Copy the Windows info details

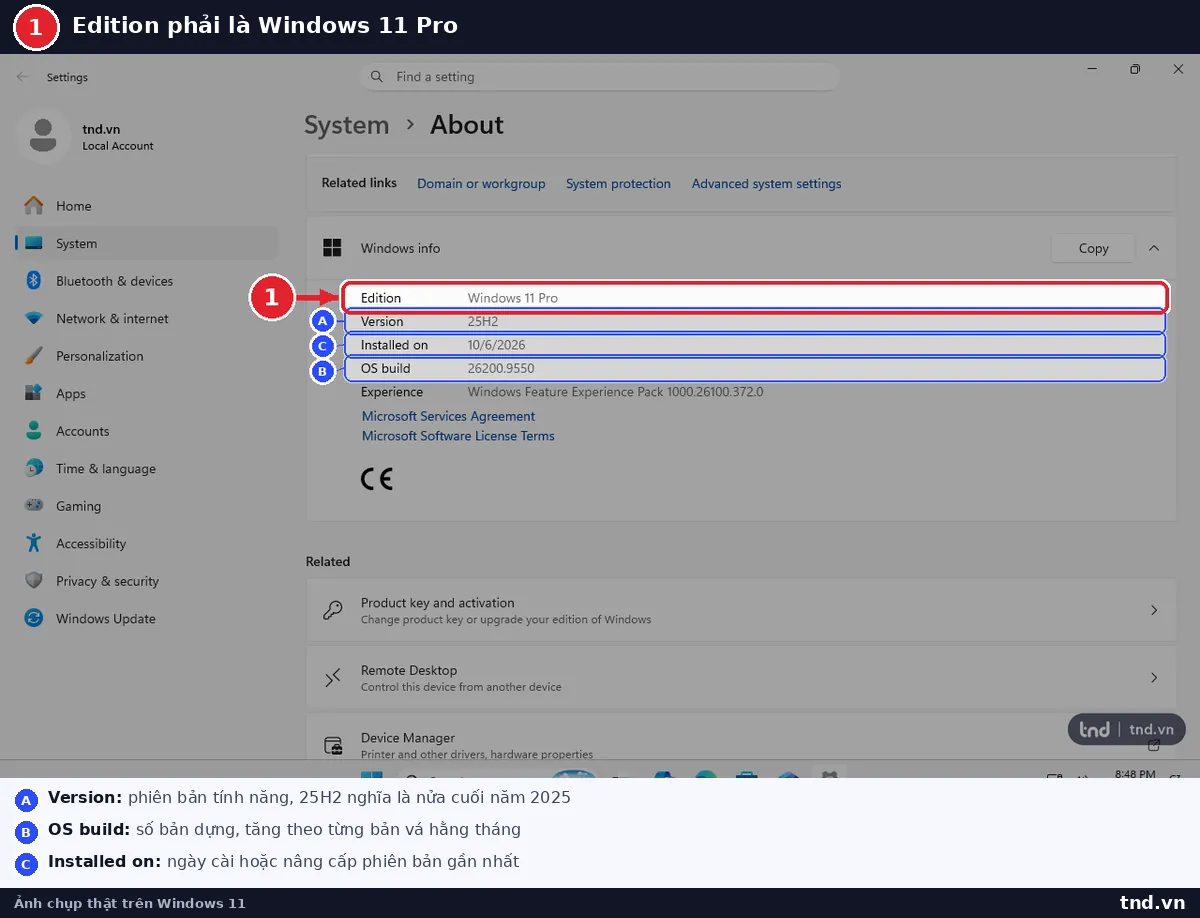(x=1093, y=248)
